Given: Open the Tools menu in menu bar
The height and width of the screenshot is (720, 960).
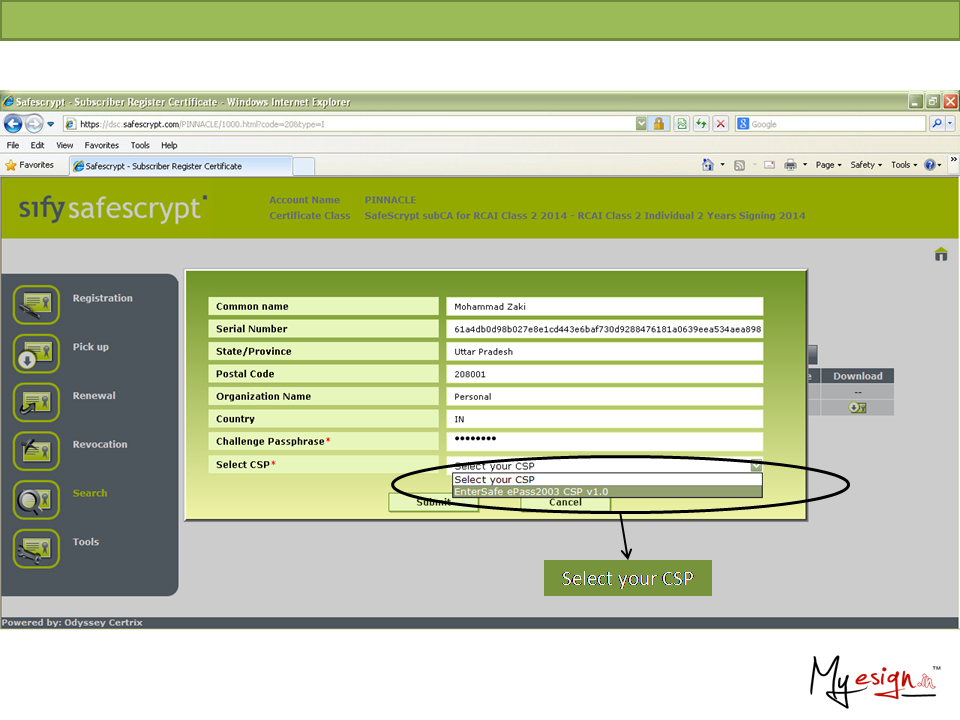Looking at the screenshot, I should [140, 145].
